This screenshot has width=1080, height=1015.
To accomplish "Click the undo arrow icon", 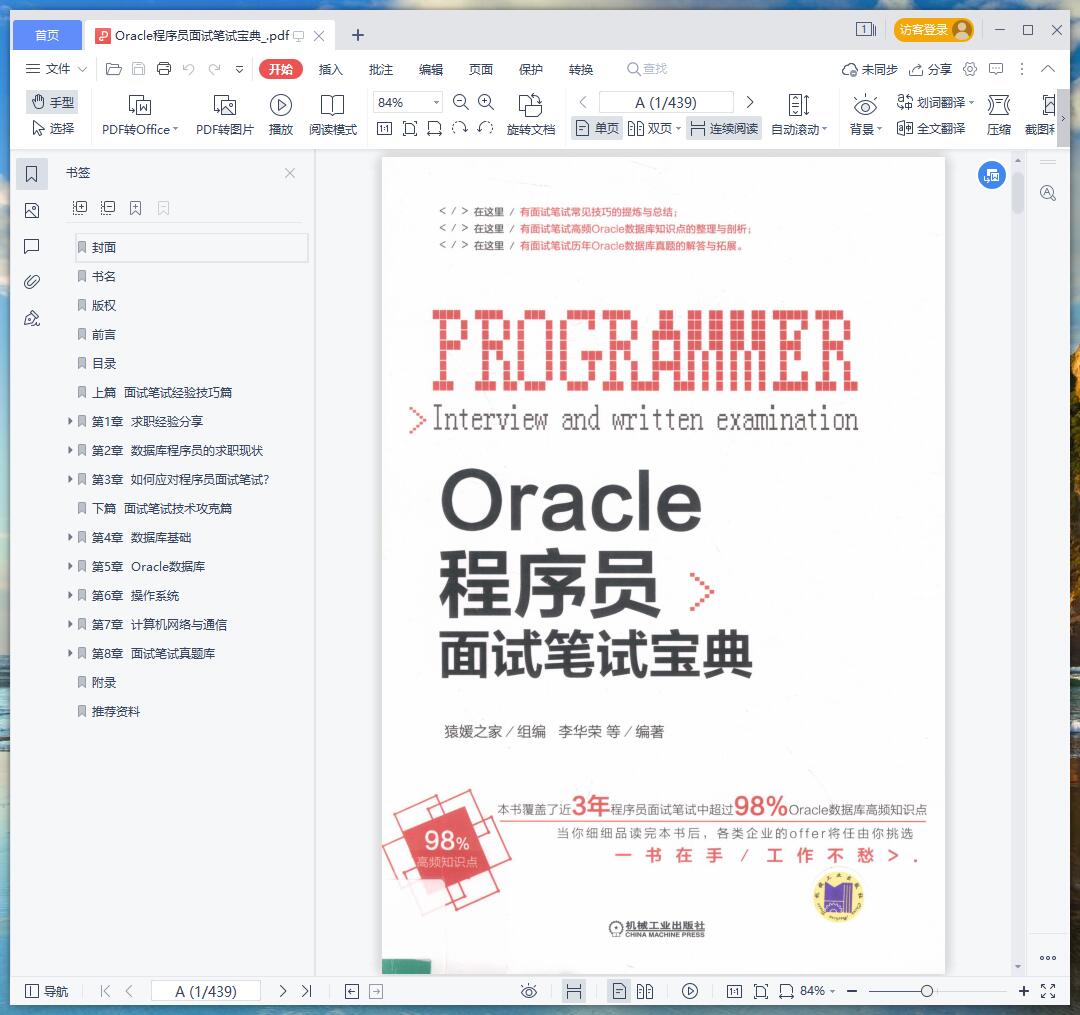I will 189,69.
